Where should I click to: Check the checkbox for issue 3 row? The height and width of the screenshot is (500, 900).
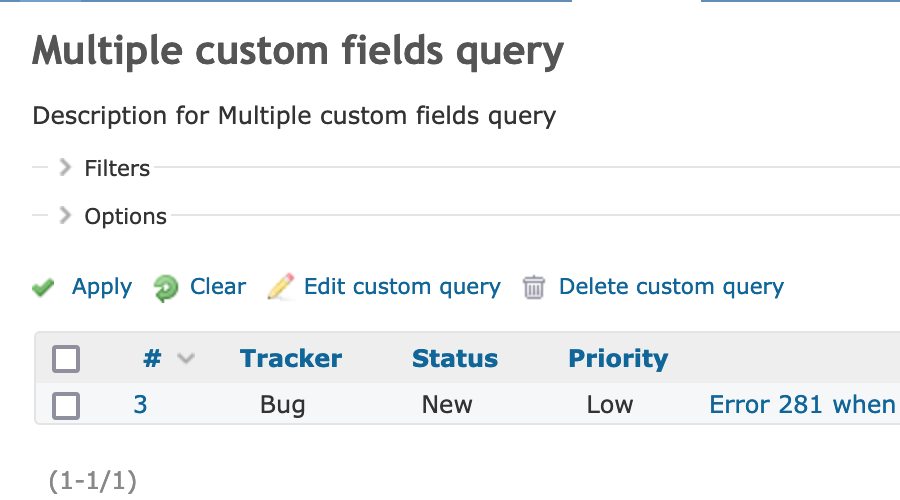pos(66,405)
